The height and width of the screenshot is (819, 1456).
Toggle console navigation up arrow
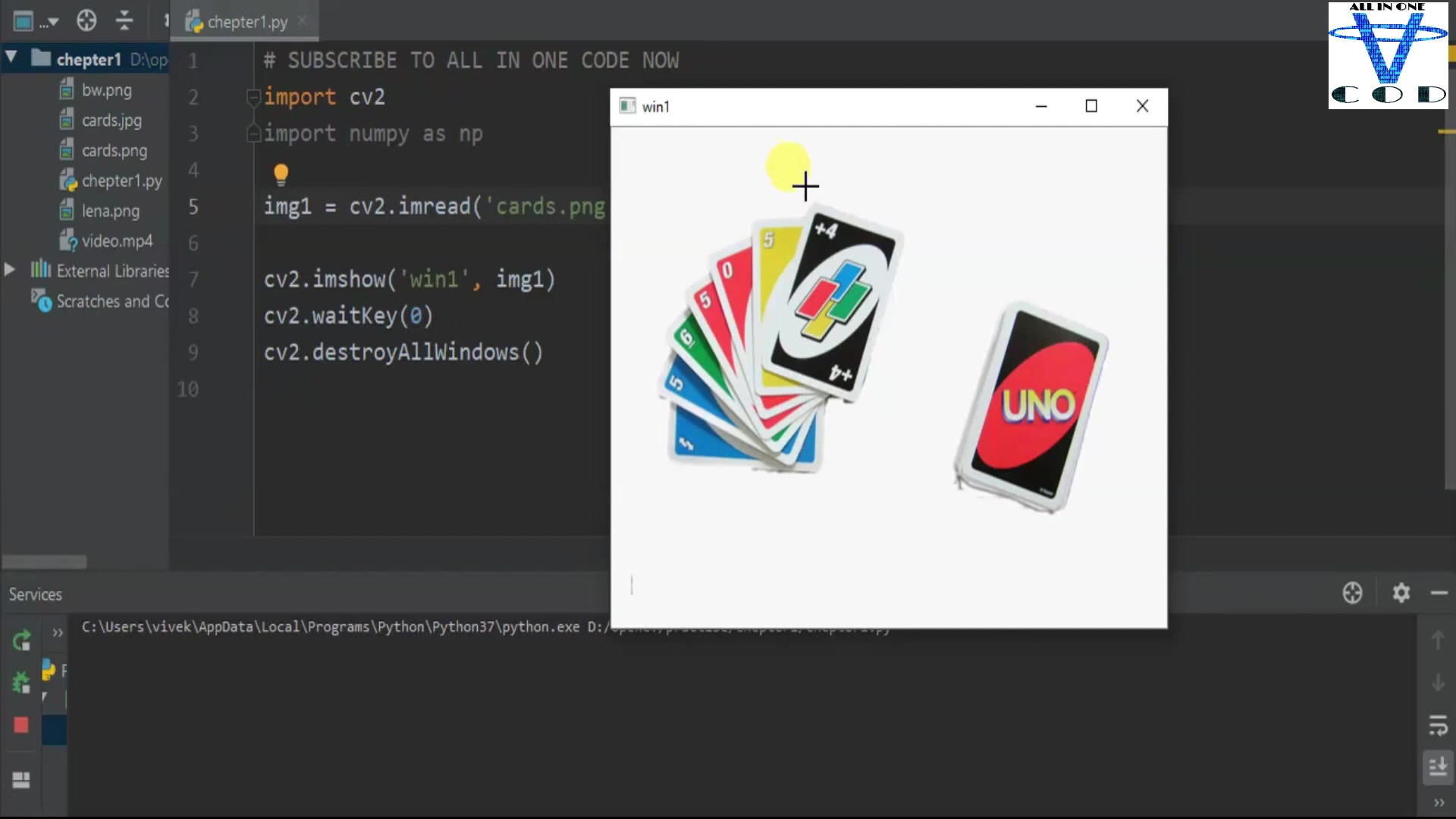pyautogui.click(x=1439, y=639)
